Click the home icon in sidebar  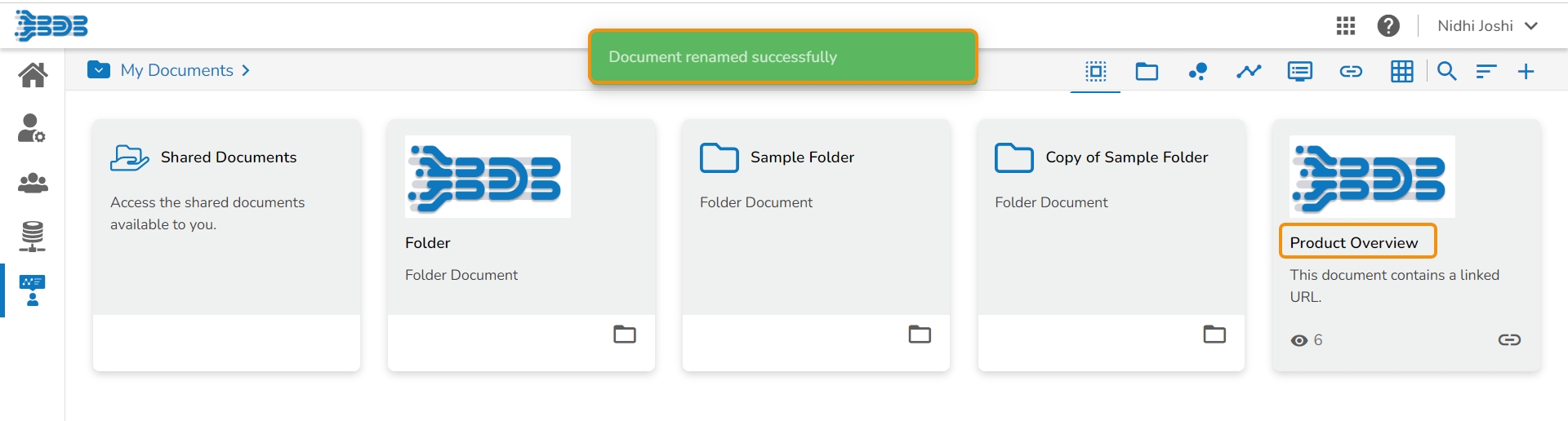[33, 75]
